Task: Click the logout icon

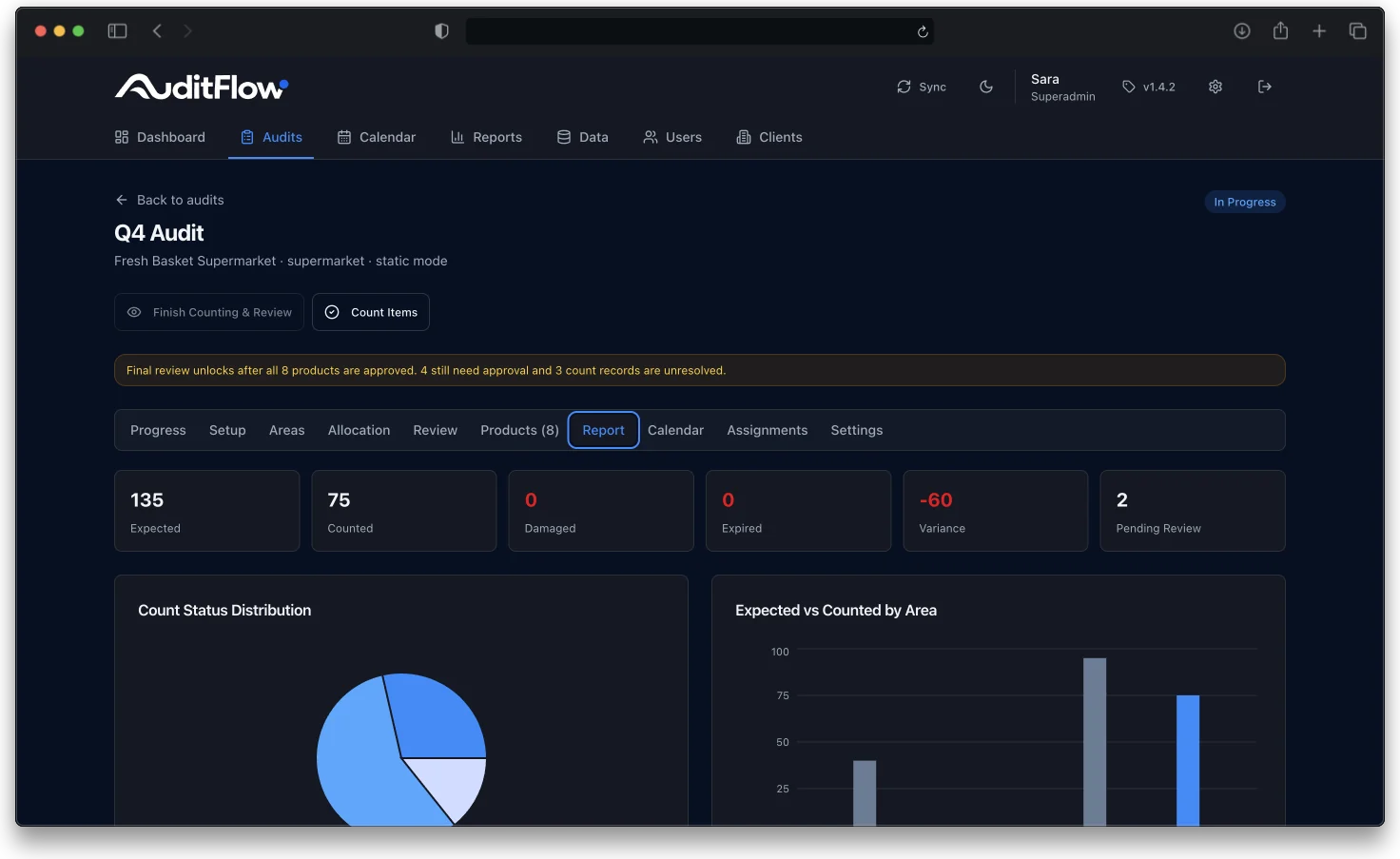Action: pos(1265,87)
